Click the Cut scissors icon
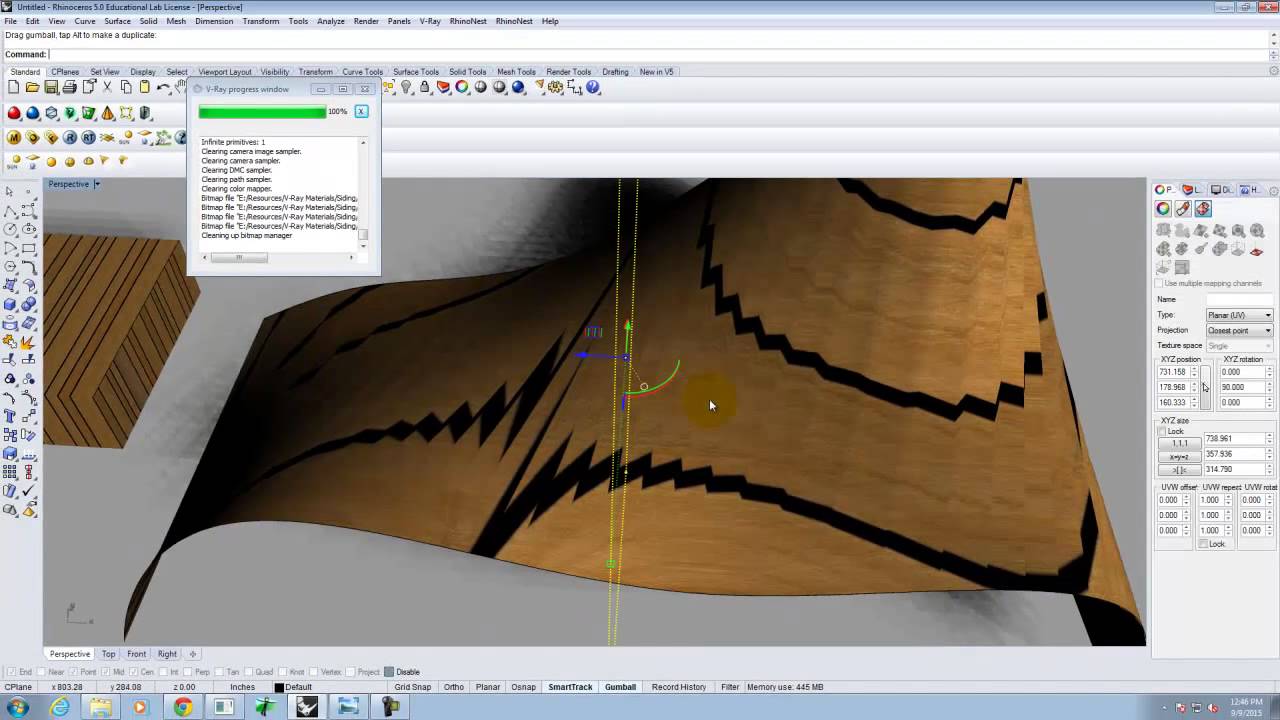 [x=107, y=88]
